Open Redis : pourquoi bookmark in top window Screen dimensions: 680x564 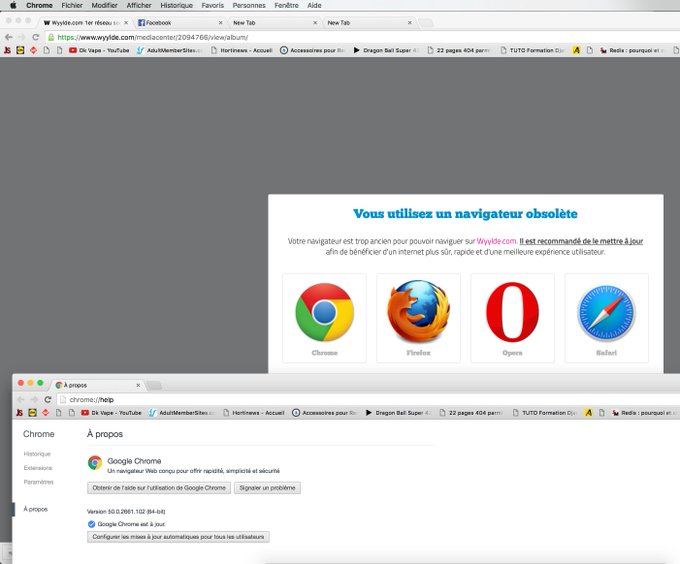click(631, 50)
